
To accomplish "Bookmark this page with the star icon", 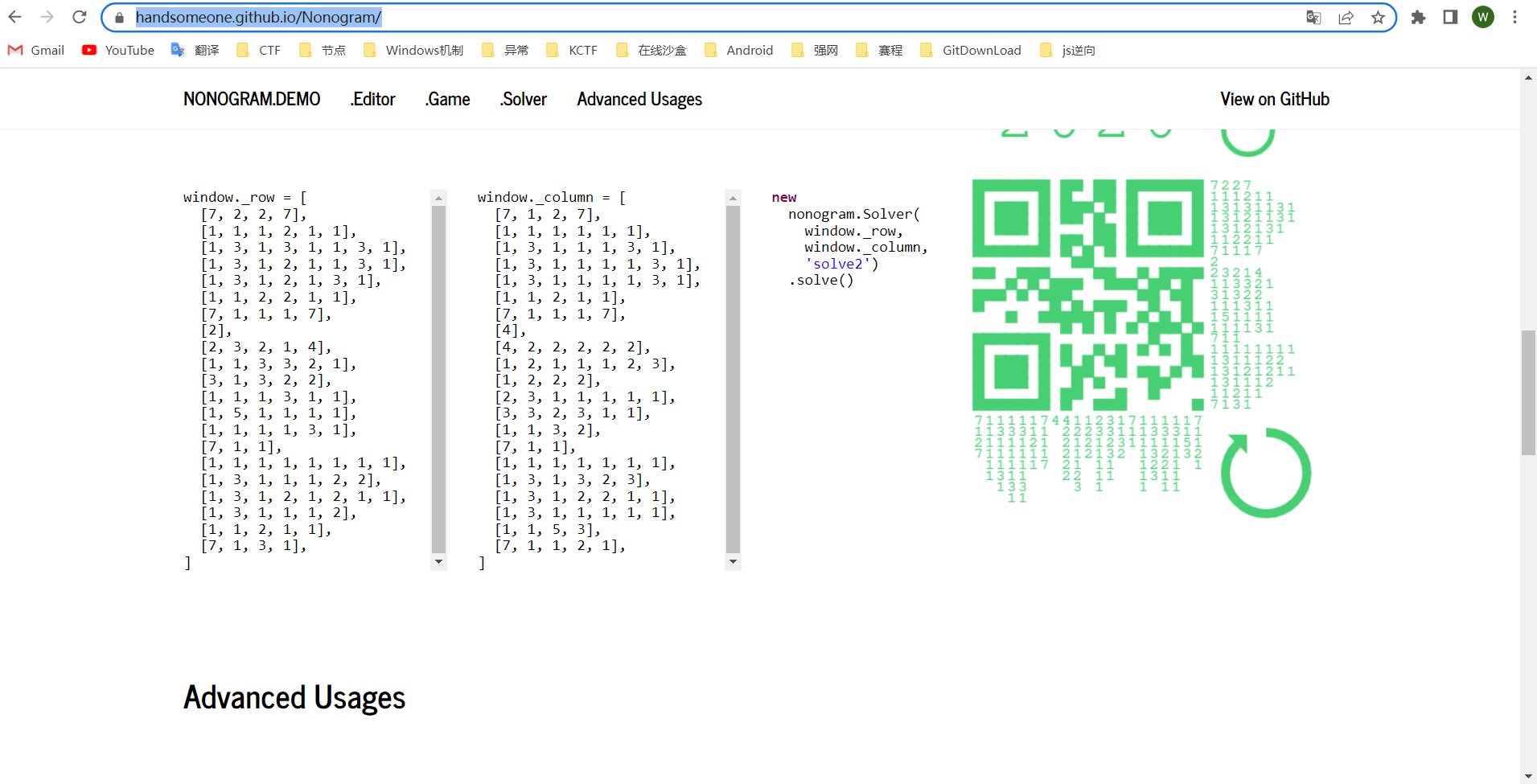I will point(1378,18).
